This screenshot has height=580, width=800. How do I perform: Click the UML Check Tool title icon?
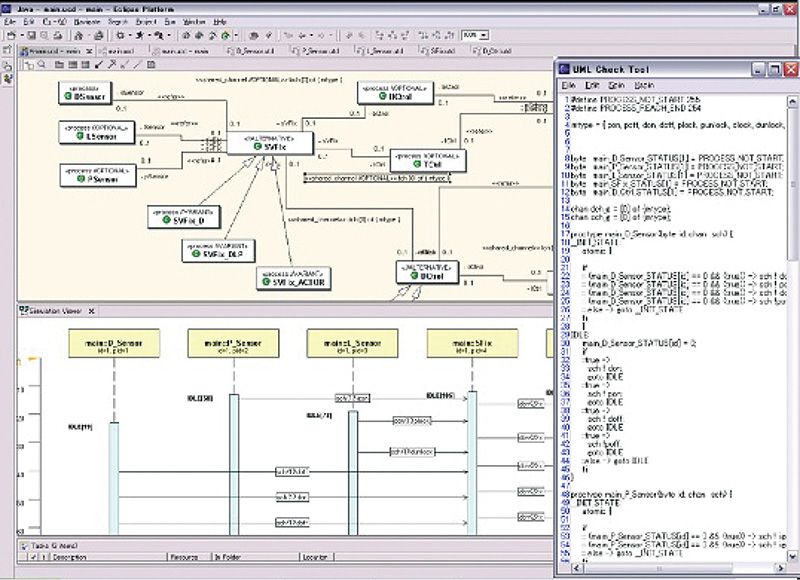click(565, 68)
